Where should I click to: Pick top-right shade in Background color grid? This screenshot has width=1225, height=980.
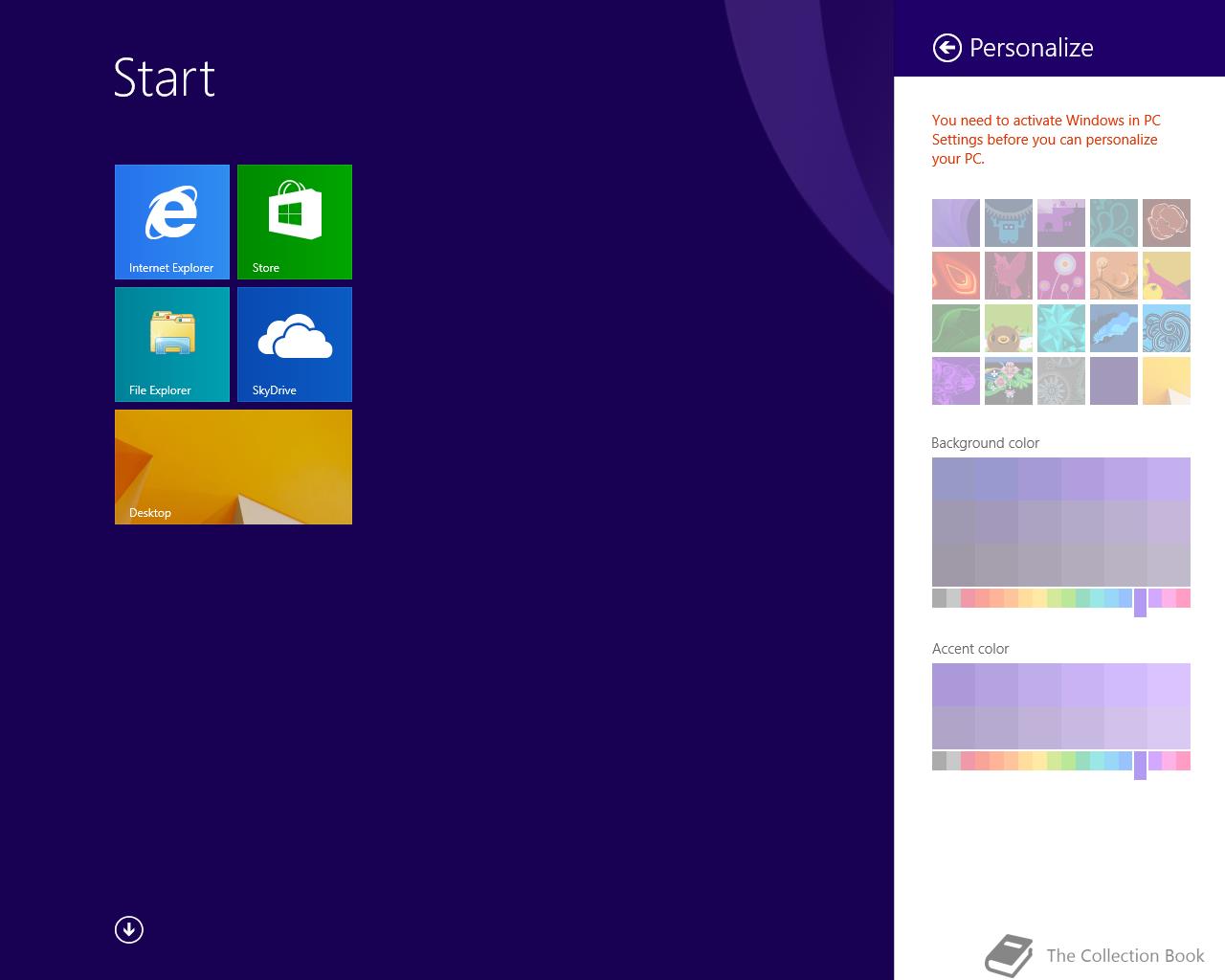click(x=1169, y=479)
